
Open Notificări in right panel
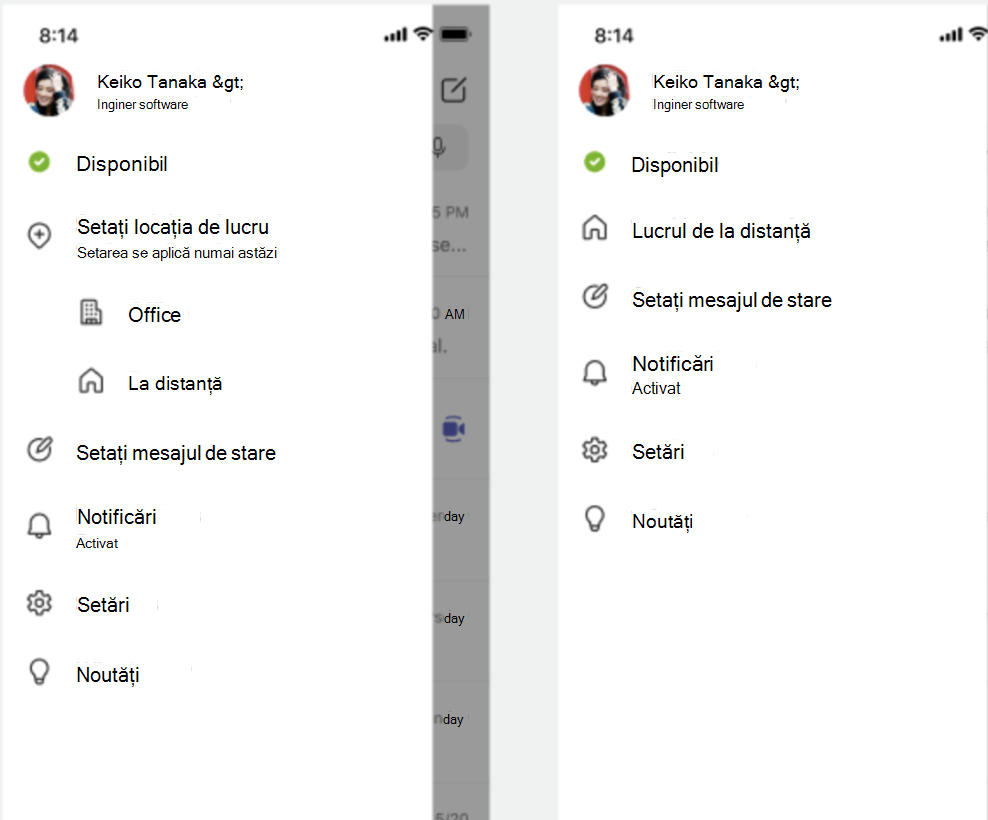[672, 364]
